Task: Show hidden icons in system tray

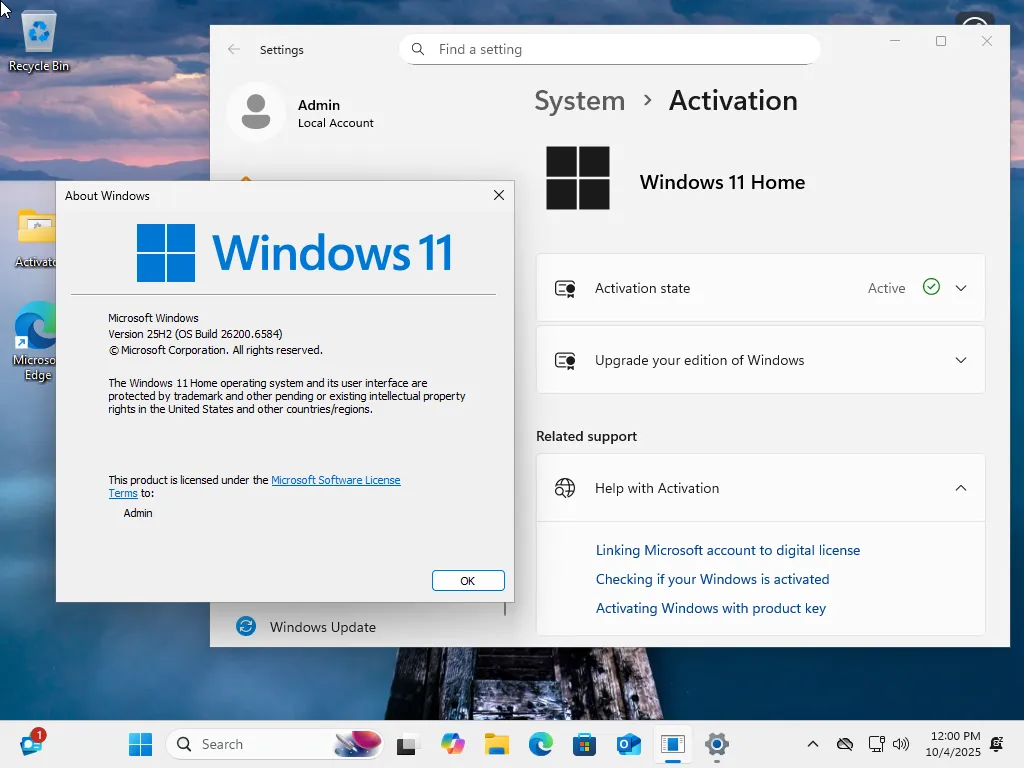Action: pyautogui.click(x=813, y=744)
